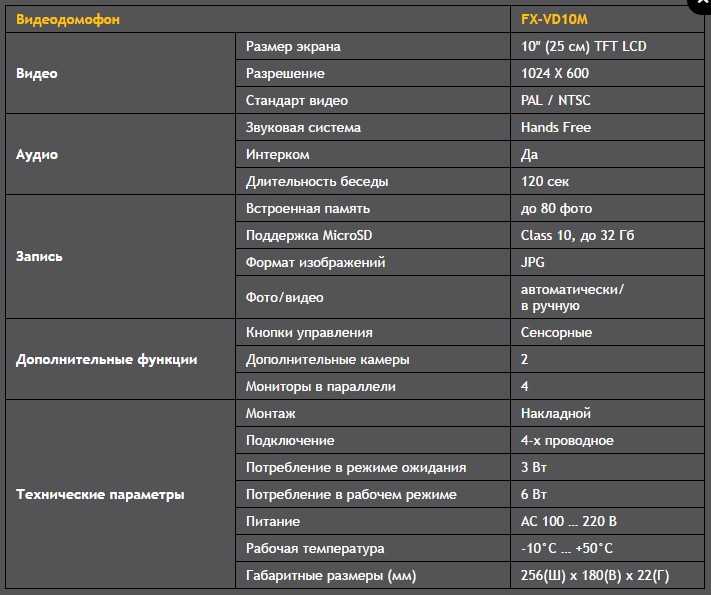Click the Hands Free value

pyautogui.click(x=555, y=127)
